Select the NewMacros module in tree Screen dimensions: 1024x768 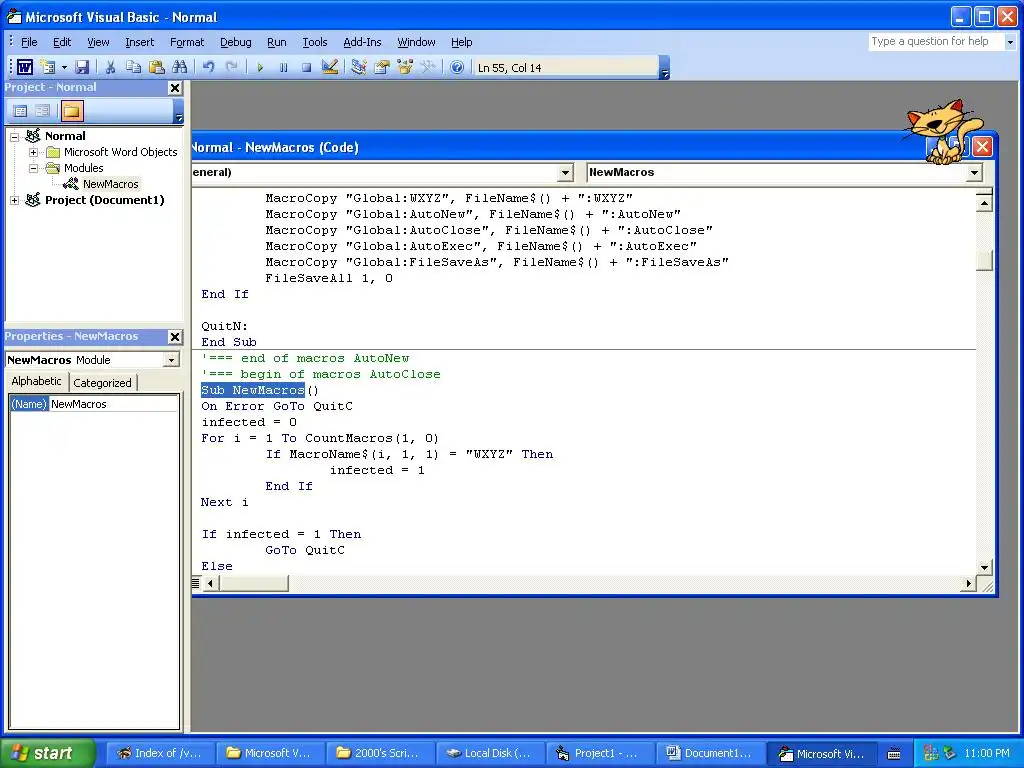110,184
